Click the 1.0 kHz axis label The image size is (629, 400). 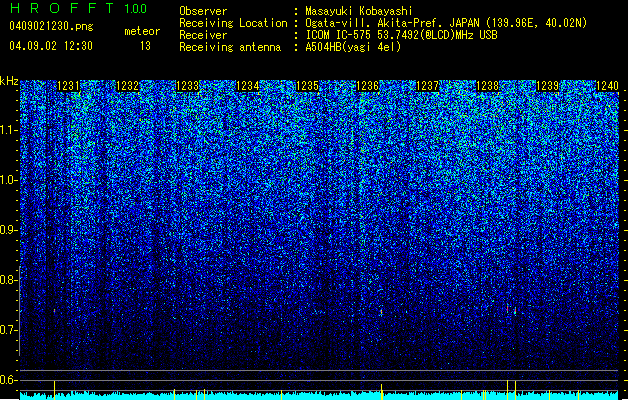[x=9, y=180]
